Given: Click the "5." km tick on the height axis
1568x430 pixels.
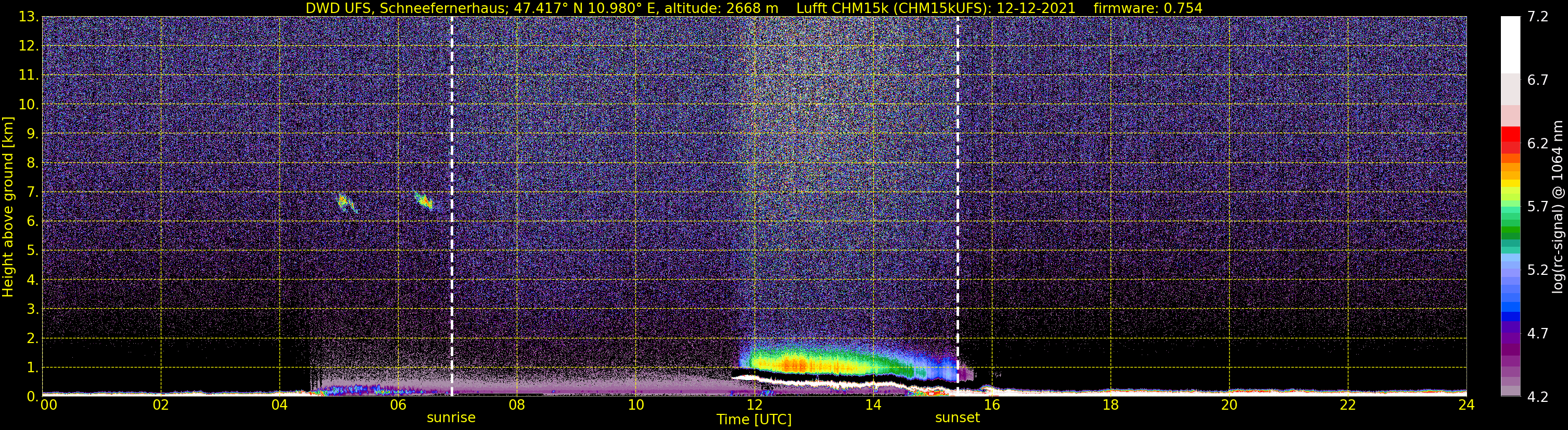Looking at the screenshot, I should point(32,250).
